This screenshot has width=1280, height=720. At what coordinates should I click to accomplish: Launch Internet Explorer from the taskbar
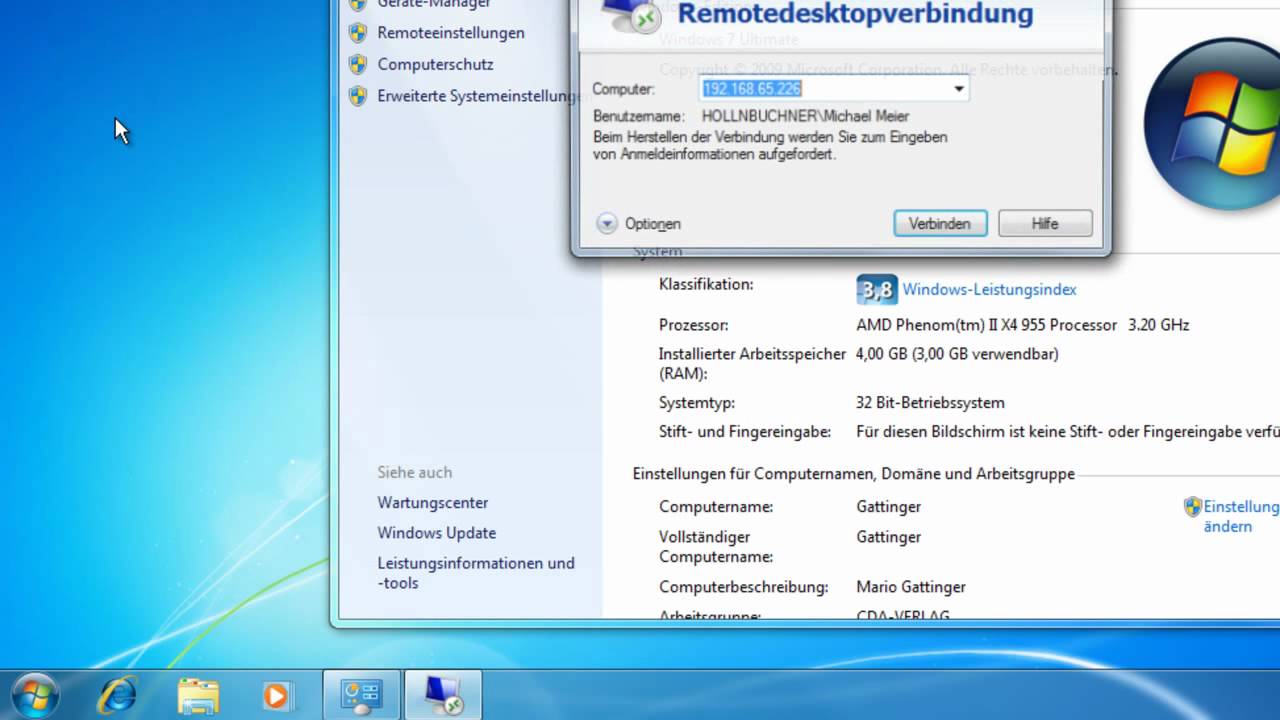point(118,695)
